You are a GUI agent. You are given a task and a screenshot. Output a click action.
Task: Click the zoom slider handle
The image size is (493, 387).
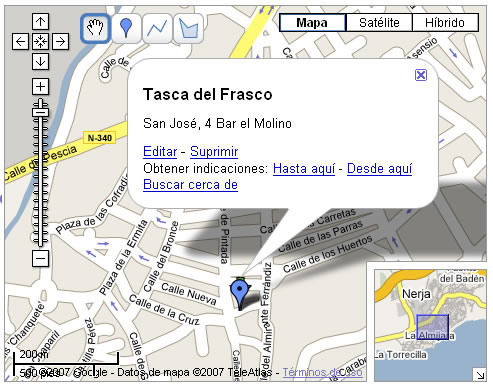click(x=40, y=112)
